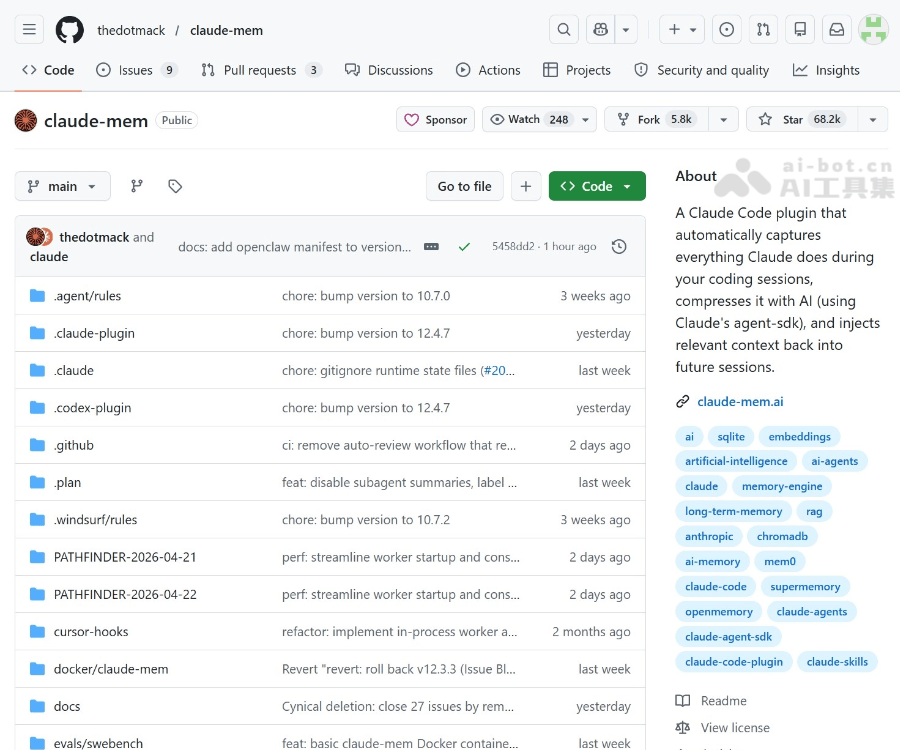Open the claude-mem.ai website link

(x=740, y=402)
